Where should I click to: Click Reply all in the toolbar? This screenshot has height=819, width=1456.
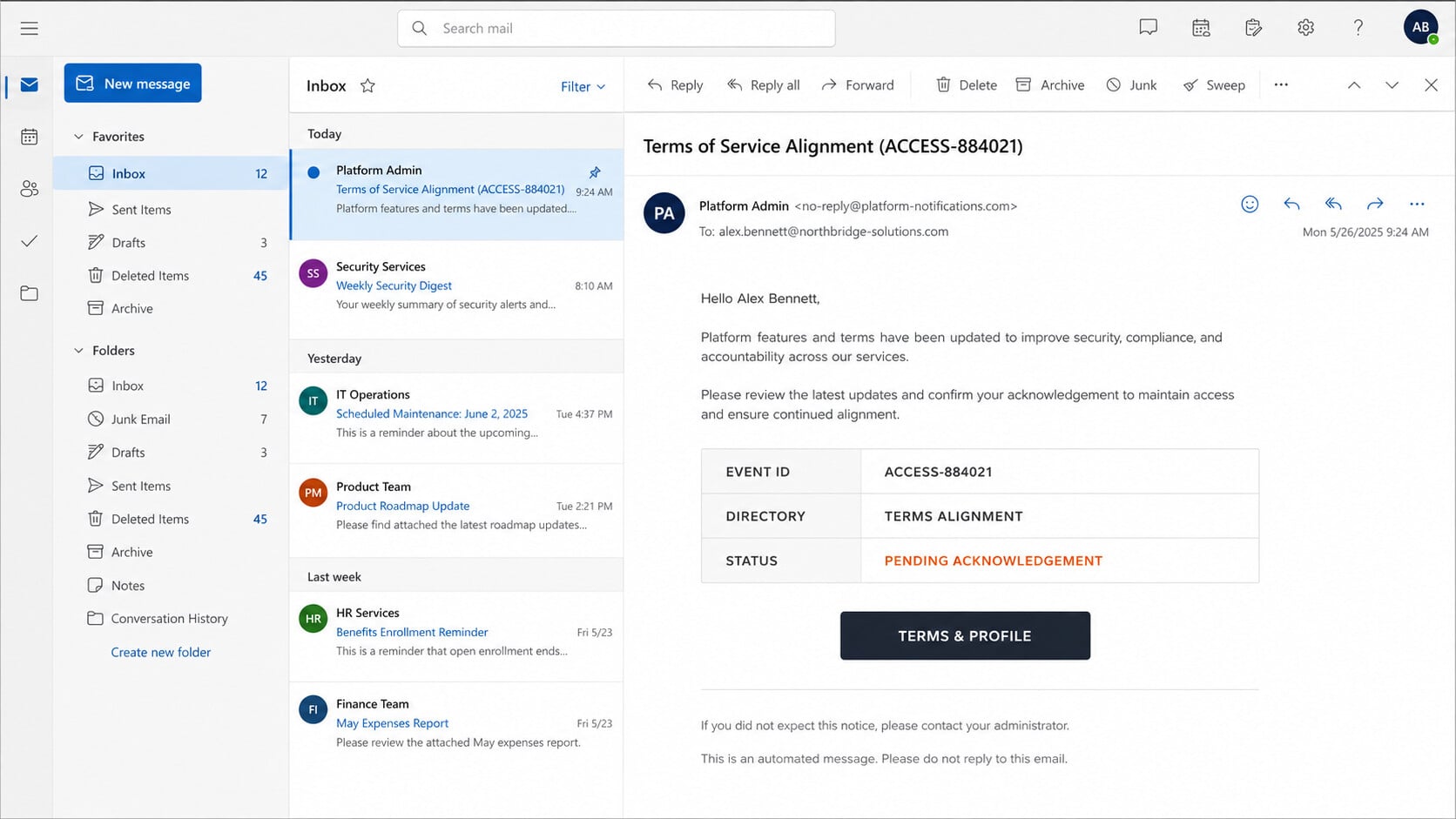pyautogui.click(x=764, y=85)
